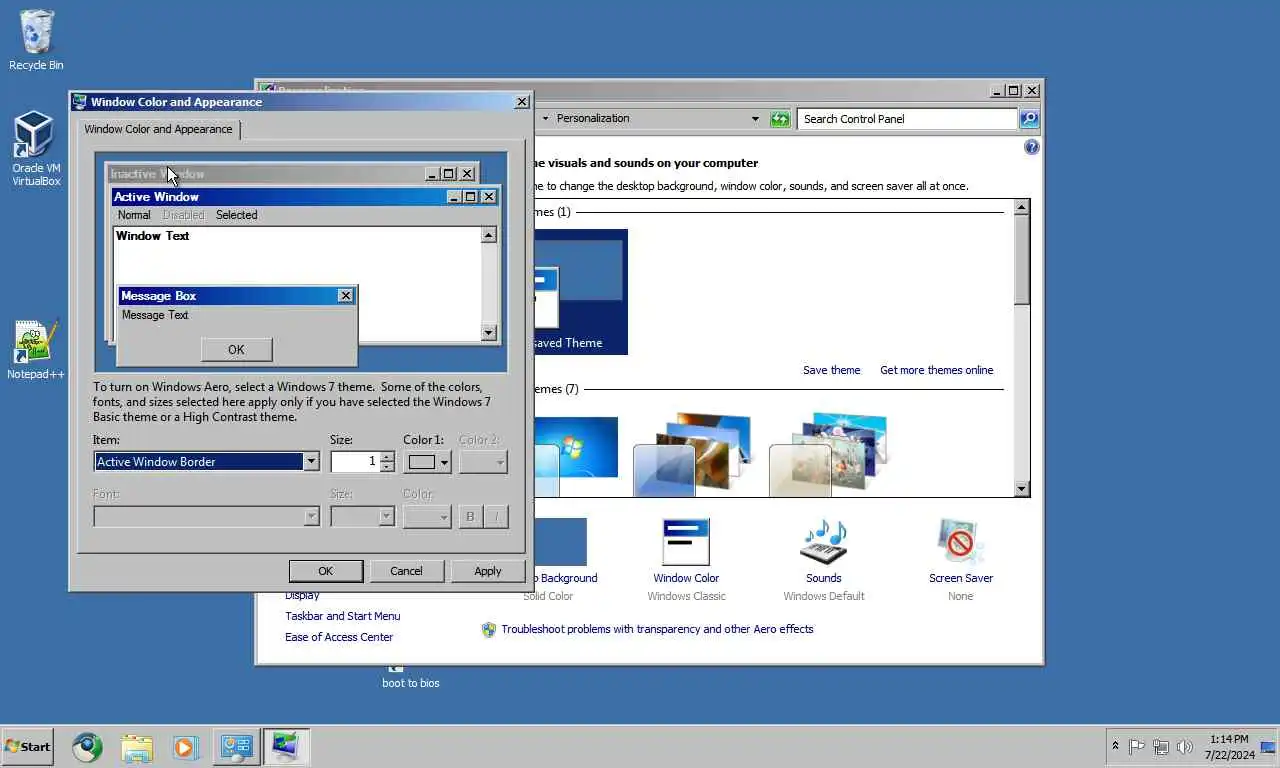Open the volume speaker tray icon
Screen dimensions: 1280x768
tap(1185, 746)
